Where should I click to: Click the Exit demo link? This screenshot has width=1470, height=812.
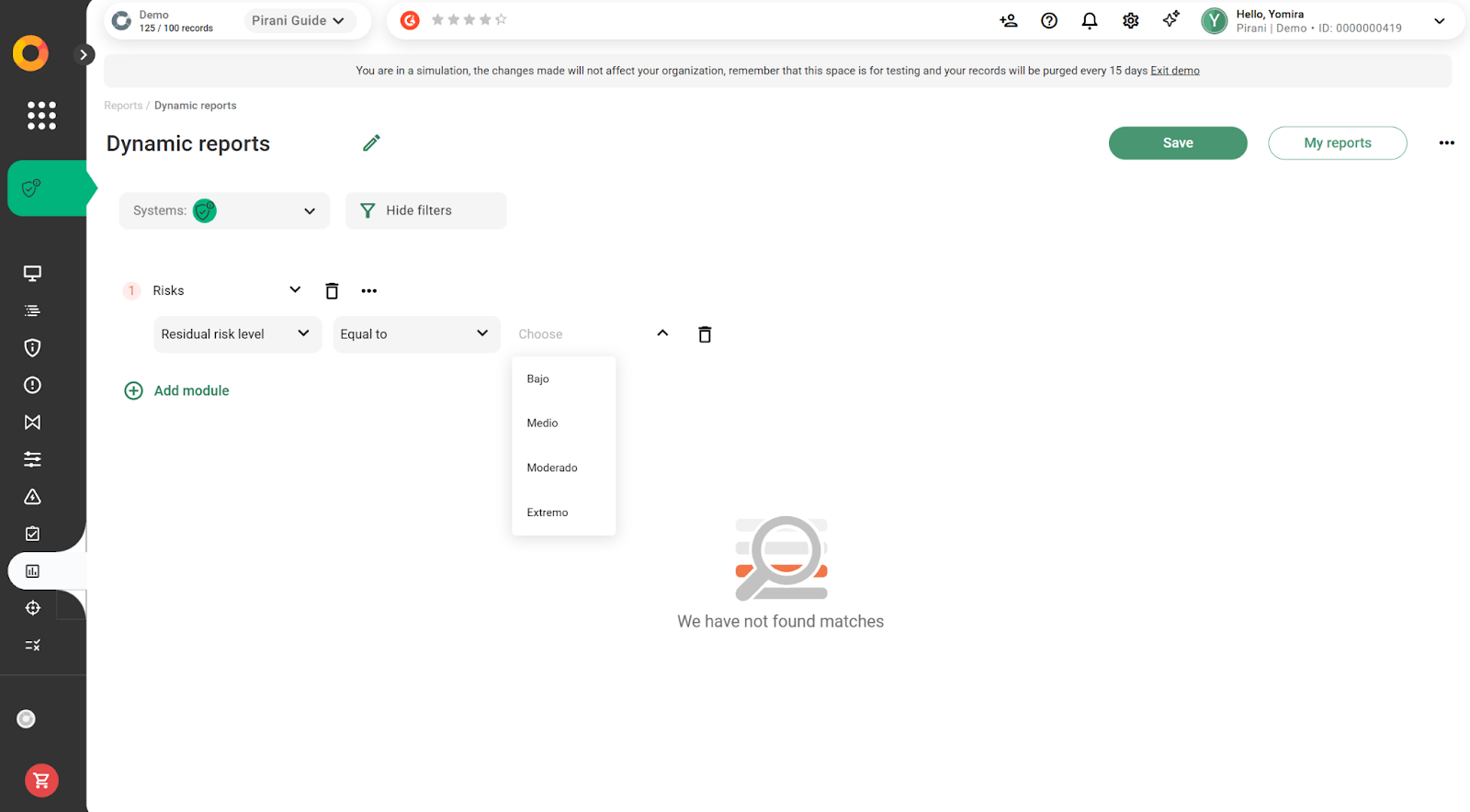tap(1174, 71)
